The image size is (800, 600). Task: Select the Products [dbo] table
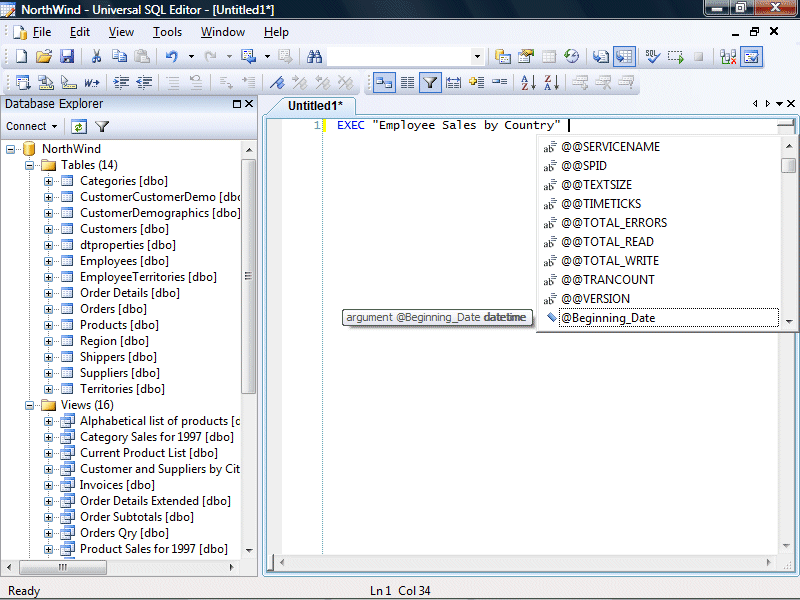[x=119, y=325]
